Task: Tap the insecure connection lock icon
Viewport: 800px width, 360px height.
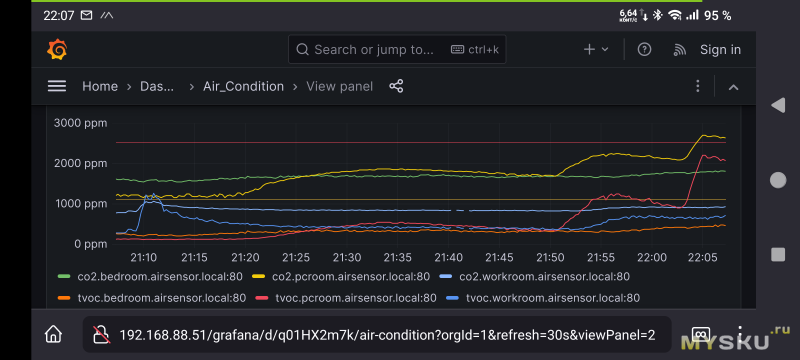Action: coord(101,335)
